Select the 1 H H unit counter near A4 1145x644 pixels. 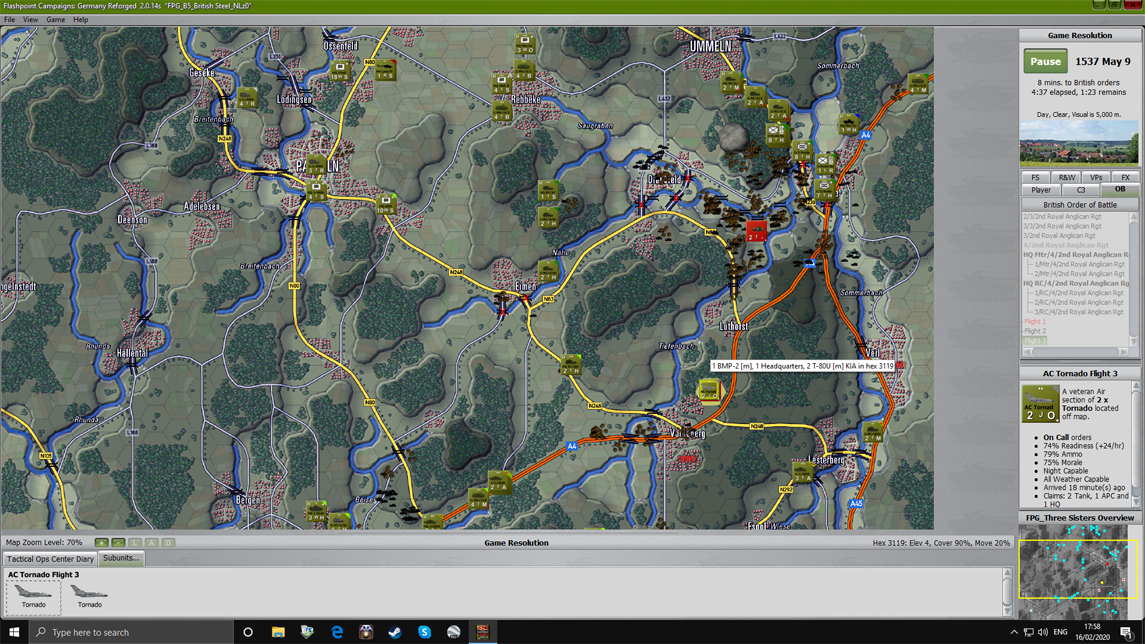pos(848,124)
